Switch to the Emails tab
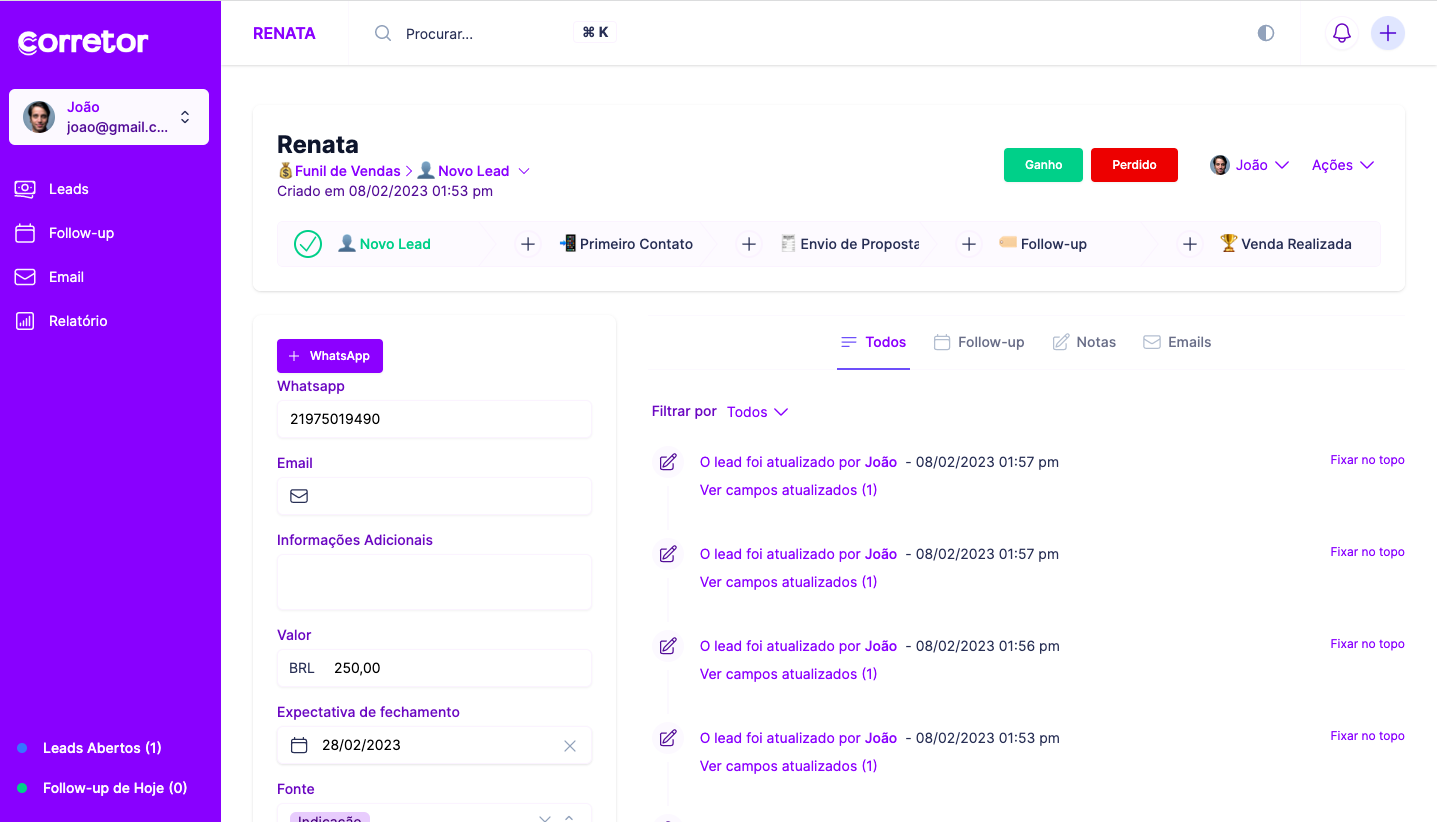 point(1177,342)
